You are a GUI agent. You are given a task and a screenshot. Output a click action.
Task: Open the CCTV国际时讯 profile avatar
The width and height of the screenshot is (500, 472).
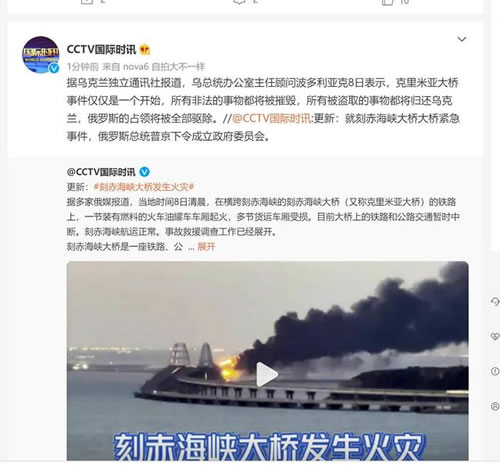coord(41,55)
